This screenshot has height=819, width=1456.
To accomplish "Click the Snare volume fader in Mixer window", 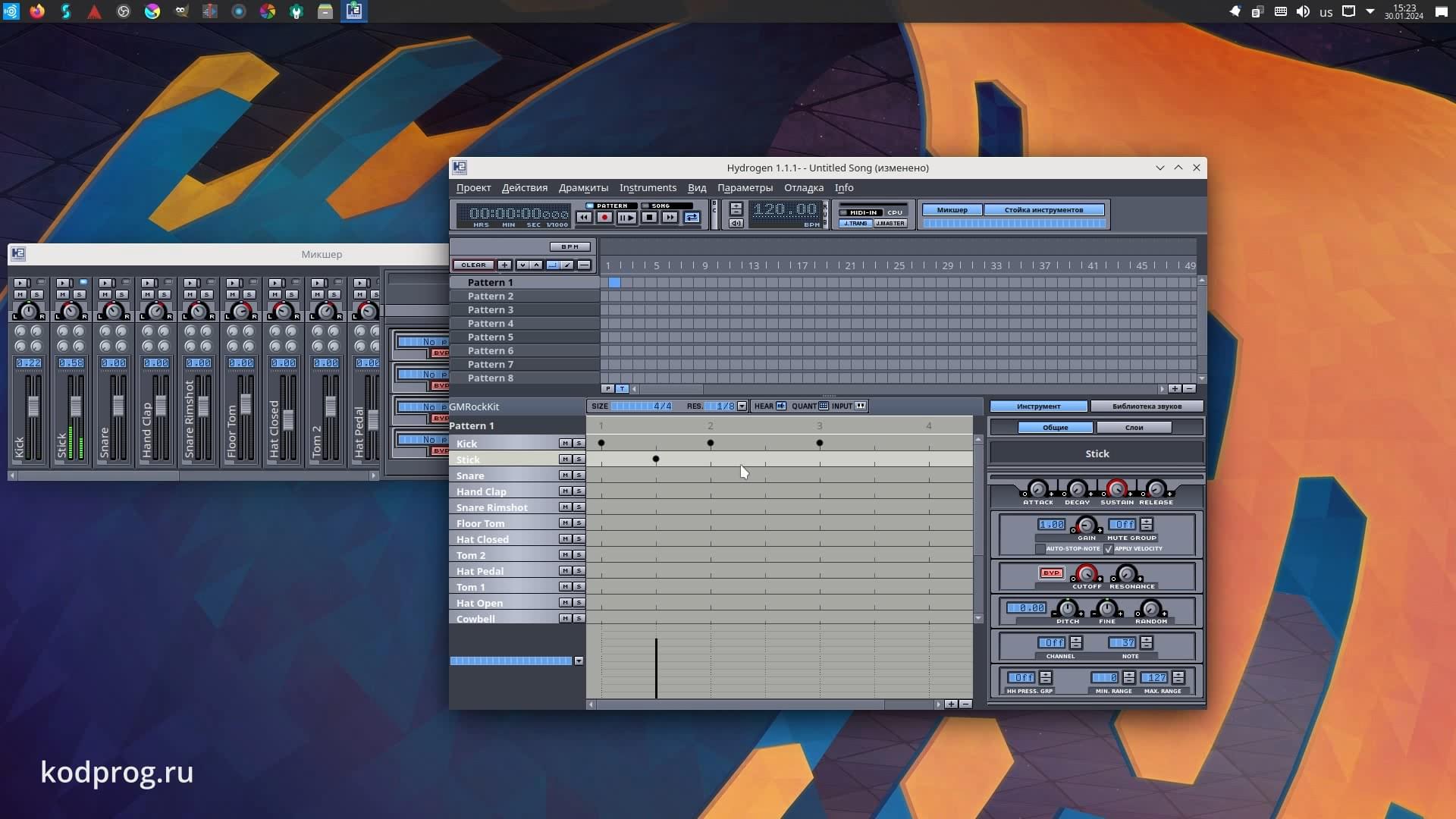I will click(x=118, y=405).
